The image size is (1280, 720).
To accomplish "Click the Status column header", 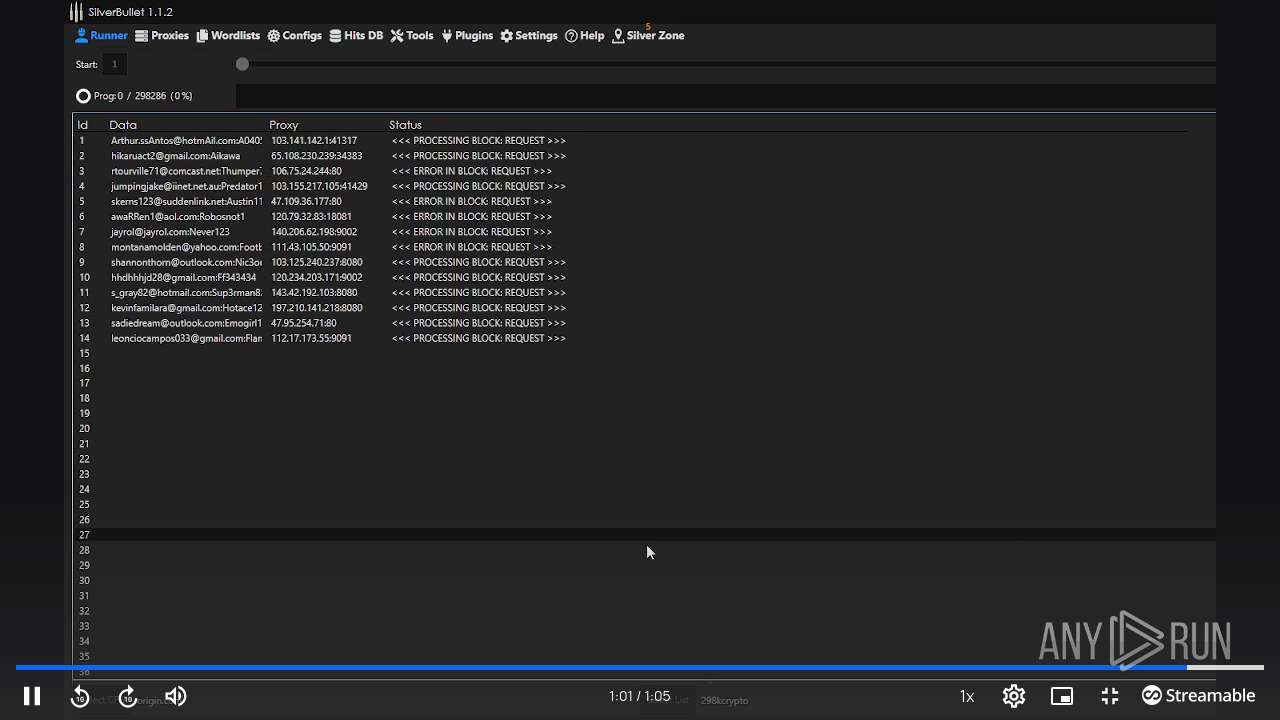I will click(405, 125).
